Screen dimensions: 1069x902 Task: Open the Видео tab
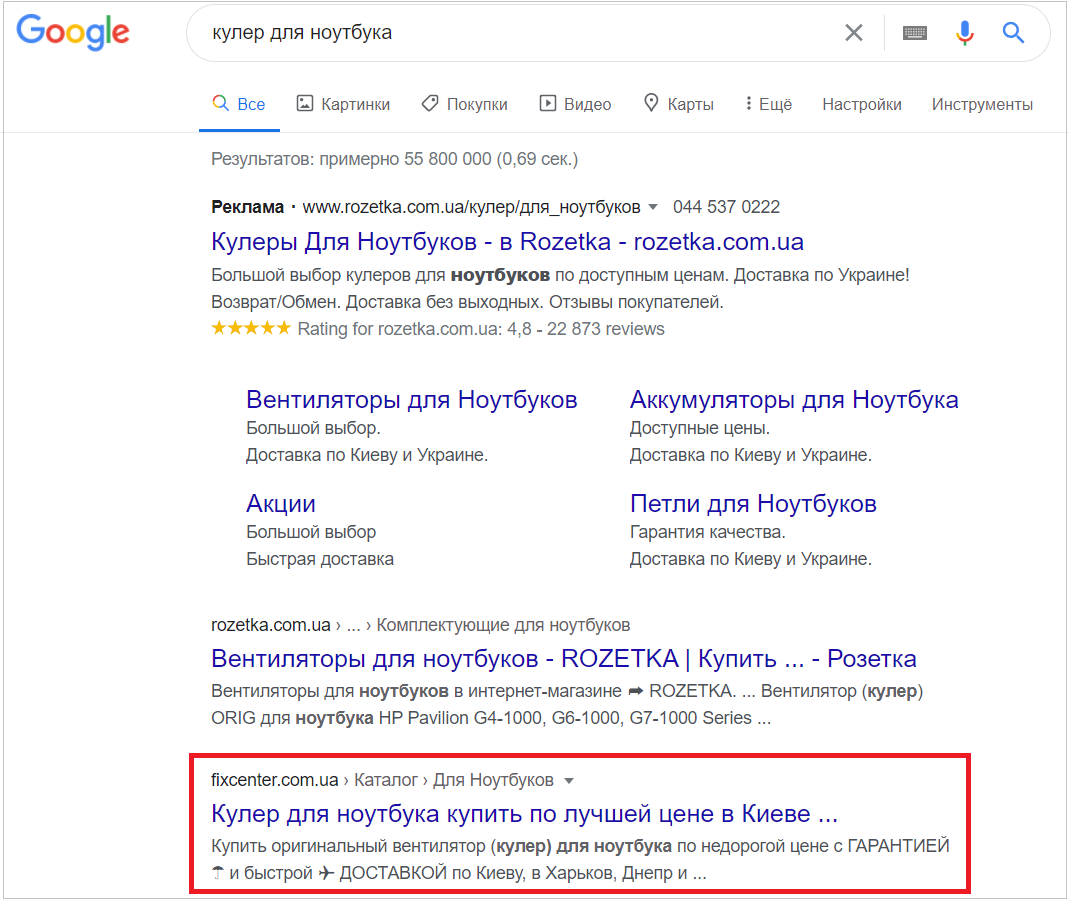[575, 104]
